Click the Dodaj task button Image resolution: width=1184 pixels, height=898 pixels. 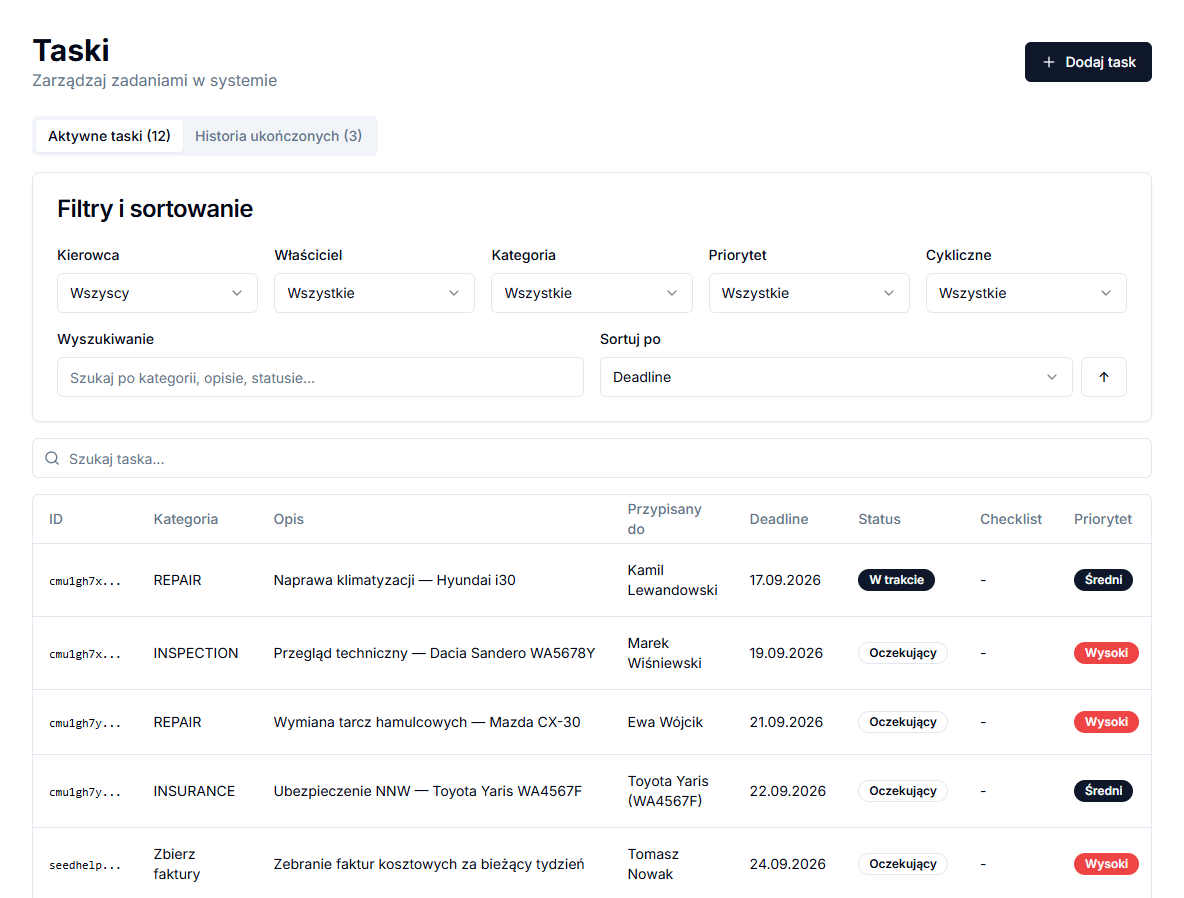tap(1087, 62)
